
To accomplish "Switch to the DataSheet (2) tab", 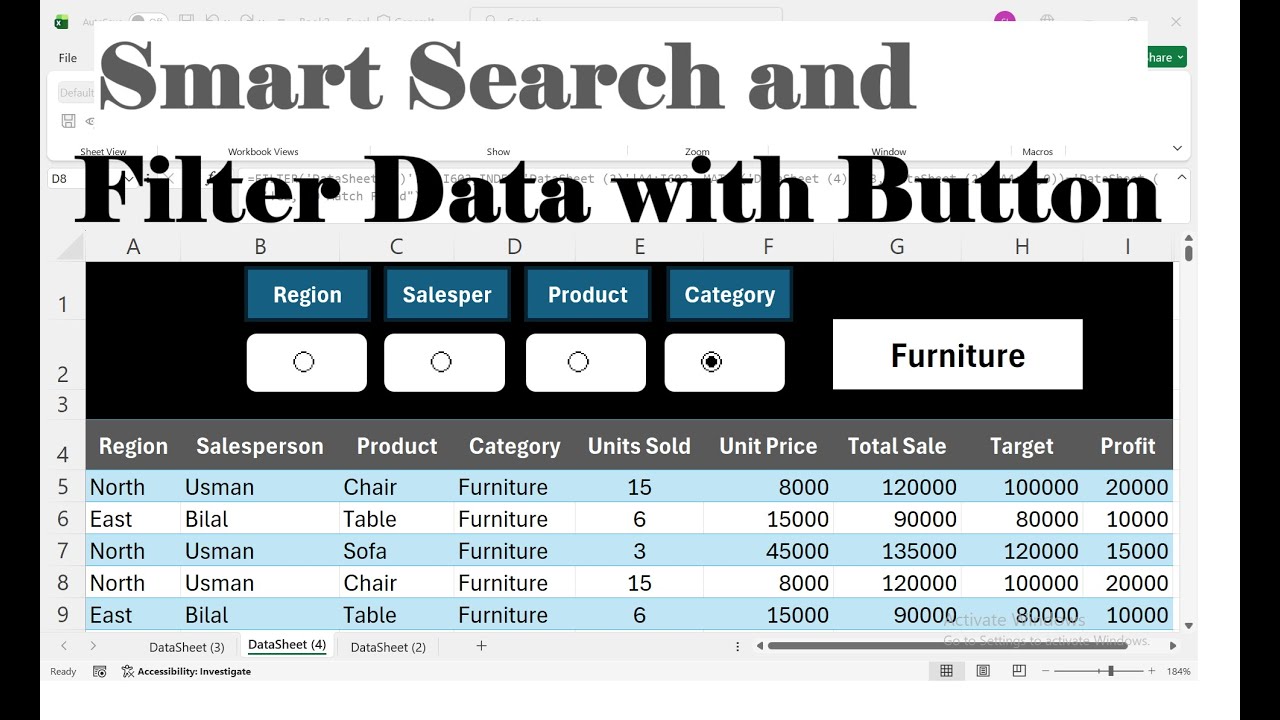I will (x=388, y=647).
